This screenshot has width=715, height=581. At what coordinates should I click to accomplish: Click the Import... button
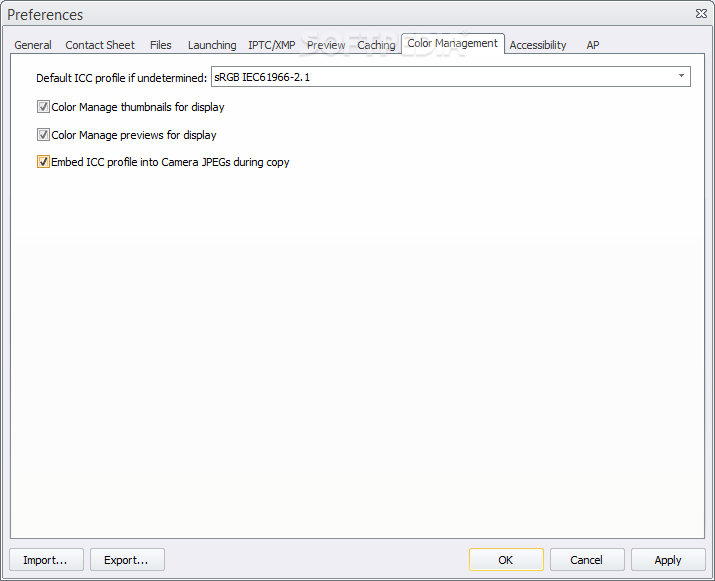tap(46, 560)
